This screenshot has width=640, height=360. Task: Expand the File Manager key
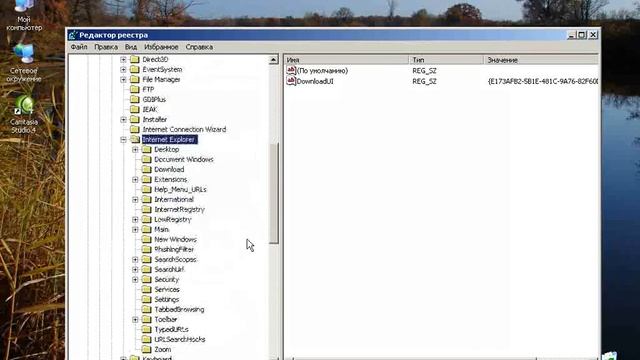pos(123,80)
